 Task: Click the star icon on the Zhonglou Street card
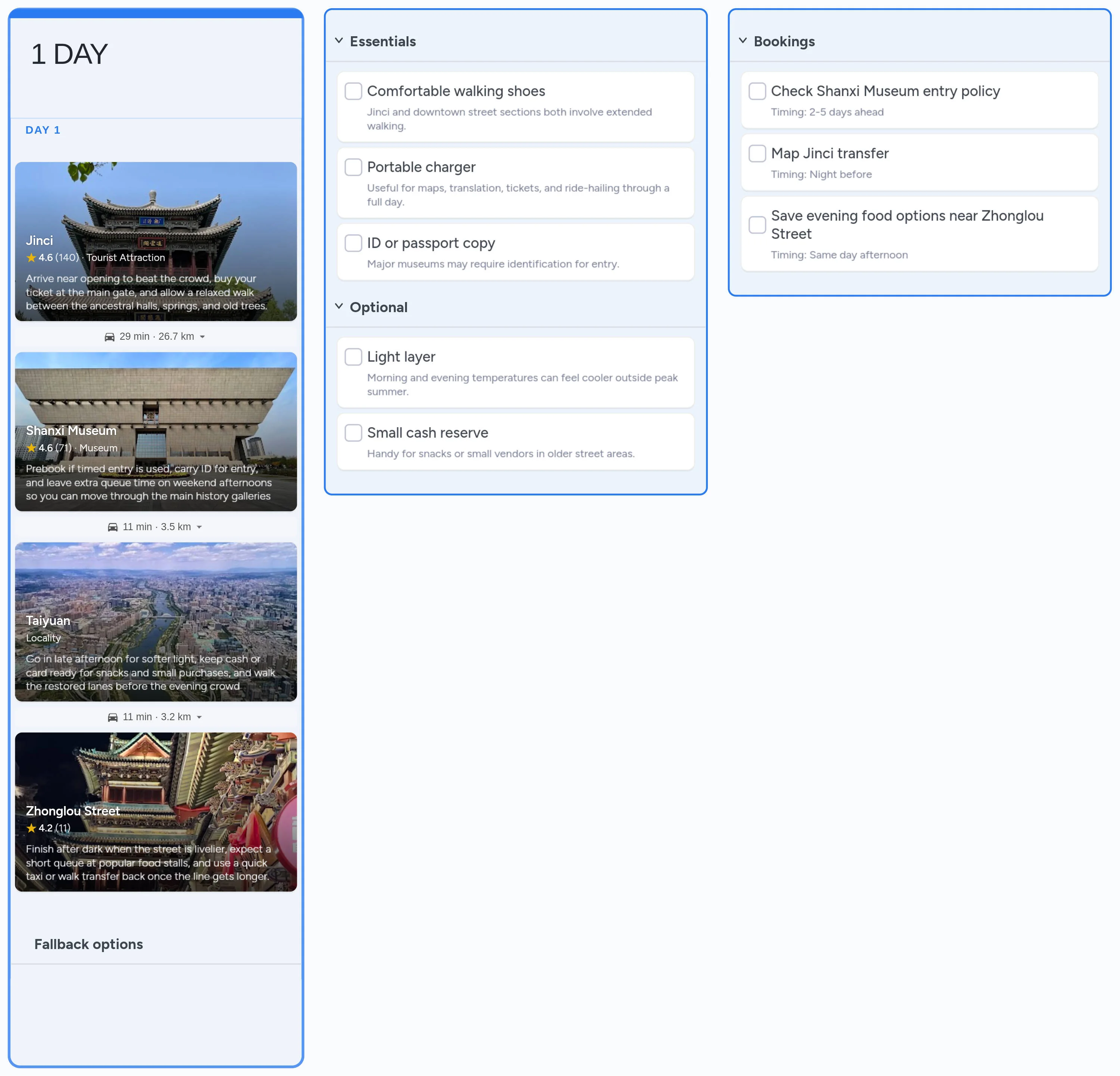tap(31, 827)
